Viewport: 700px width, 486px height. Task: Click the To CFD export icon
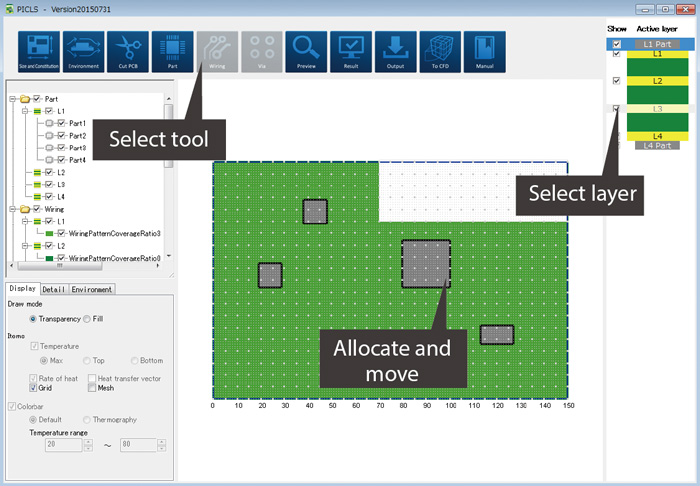click(440, 52)
